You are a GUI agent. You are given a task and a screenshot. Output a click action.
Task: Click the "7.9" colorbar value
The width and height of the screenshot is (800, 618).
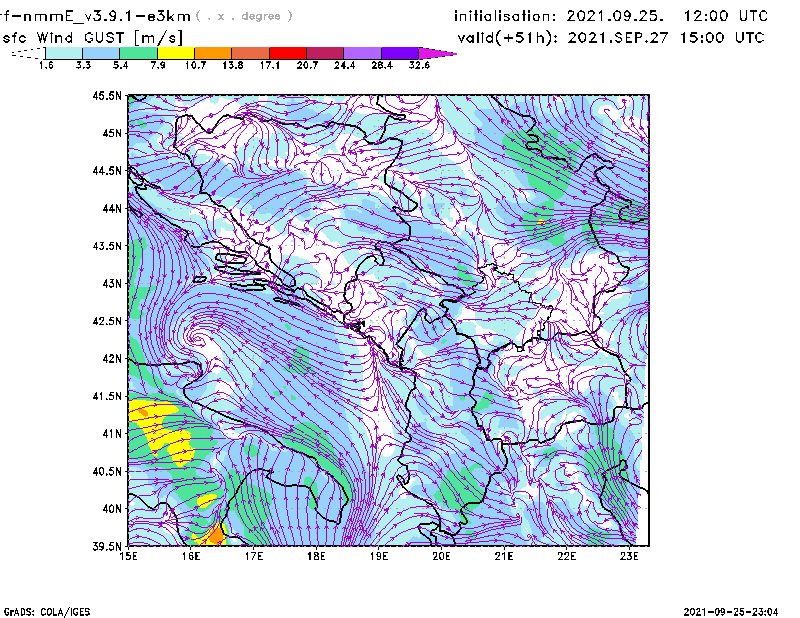click(158, 65)
